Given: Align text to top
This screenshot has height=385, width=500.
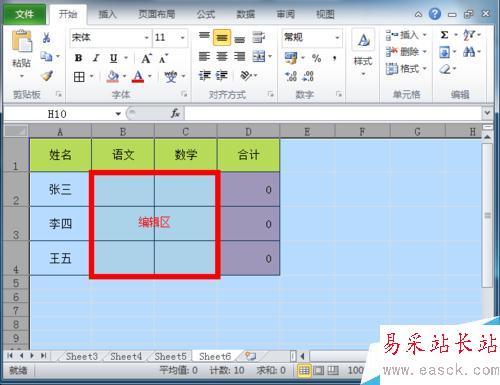Looking at the screenshot, I should pos(204,36).
